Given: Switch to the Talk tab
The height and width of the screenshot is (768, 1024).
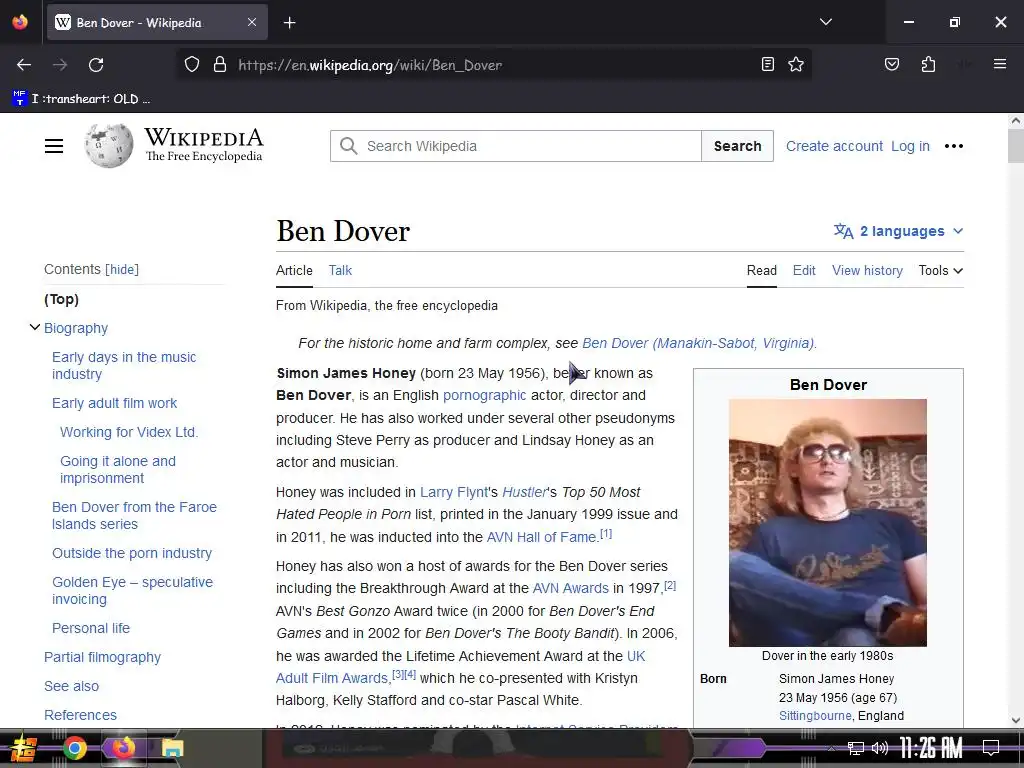Looking at the screenshot, I should (340, 270).
